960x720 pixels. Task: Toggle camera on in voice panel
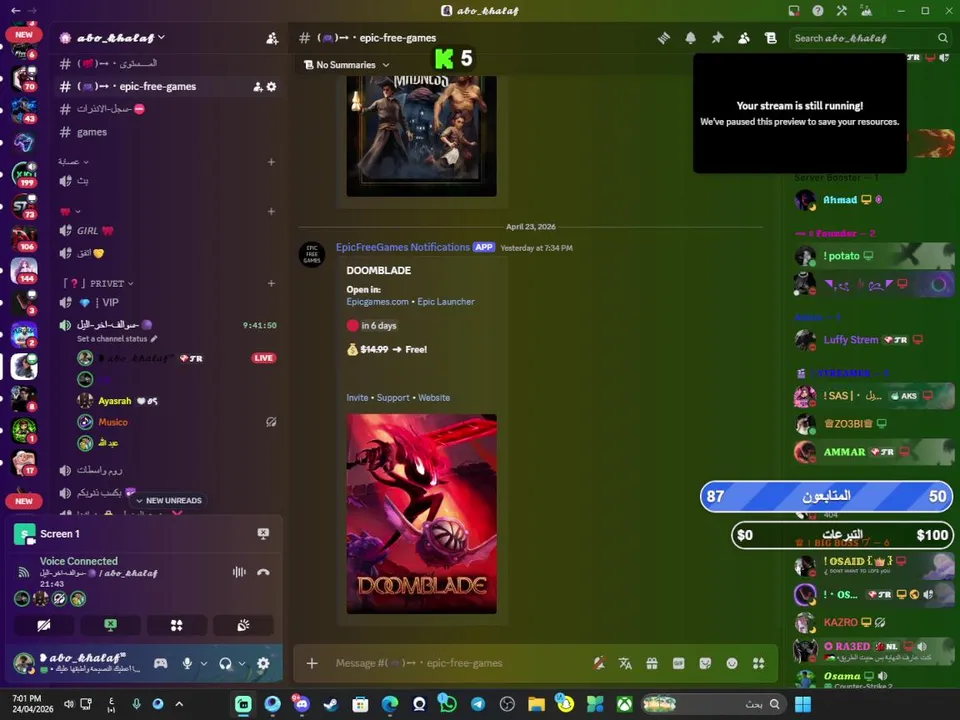pyautogui.click(x=44, y=625)
